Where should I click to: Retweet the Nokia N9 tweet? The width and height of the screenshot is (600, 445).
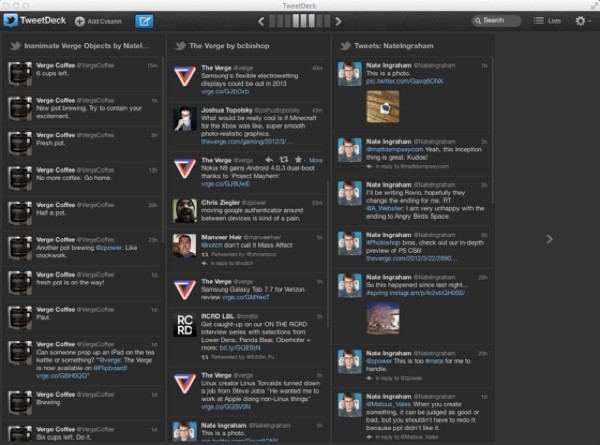(x=284, y=160)
